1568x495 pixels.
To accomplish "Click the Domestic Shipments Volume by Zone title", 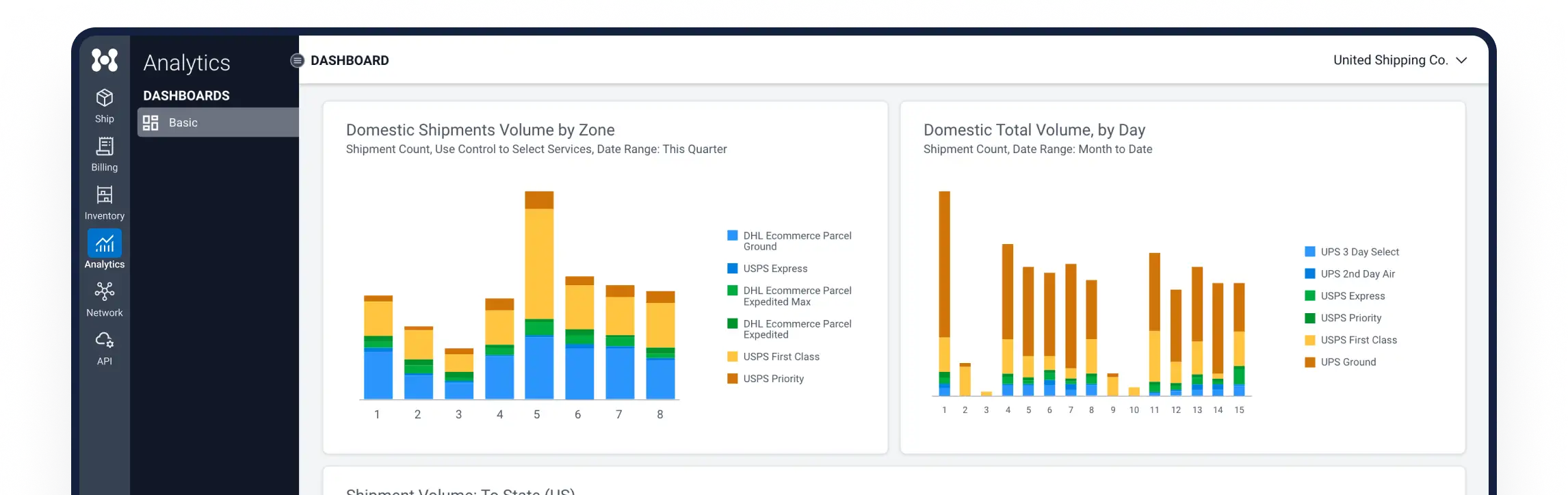I will point(480,130).
